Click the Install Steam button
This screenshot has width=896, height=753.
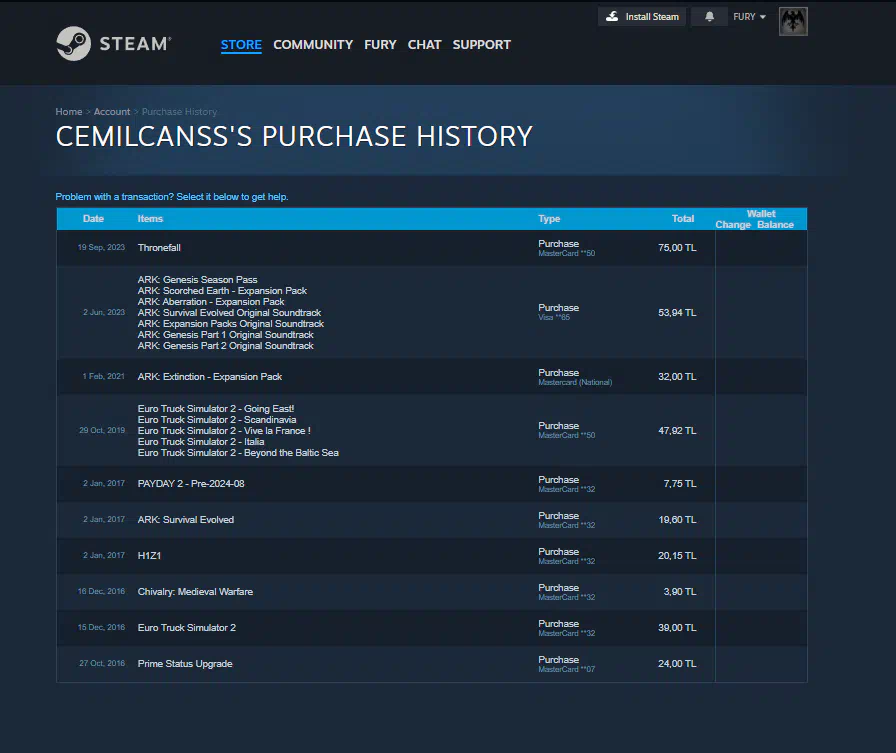point(642,17)
